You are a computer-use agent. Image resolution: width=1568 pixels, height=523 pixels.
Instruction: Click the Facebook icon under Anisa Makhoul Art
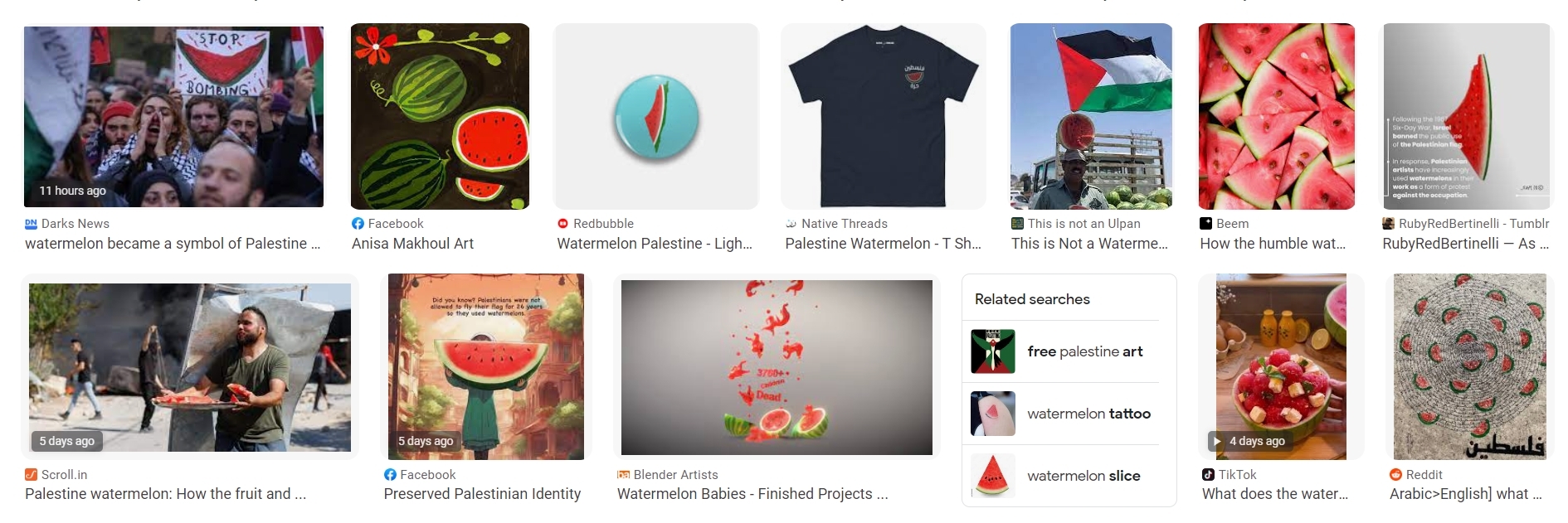click(358, 224)
